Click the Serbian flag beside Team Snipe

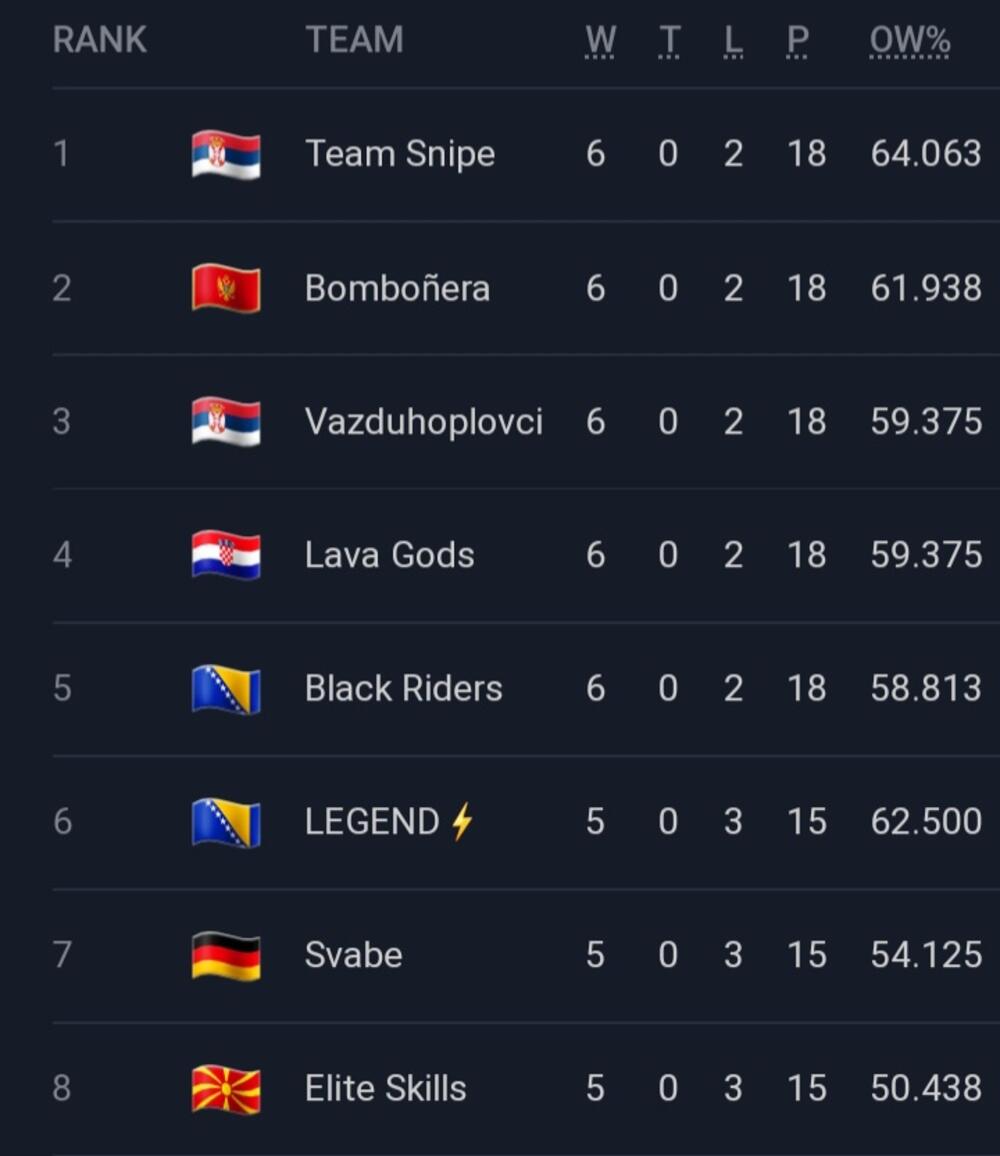pyautogui.click(x=226, y=155)
